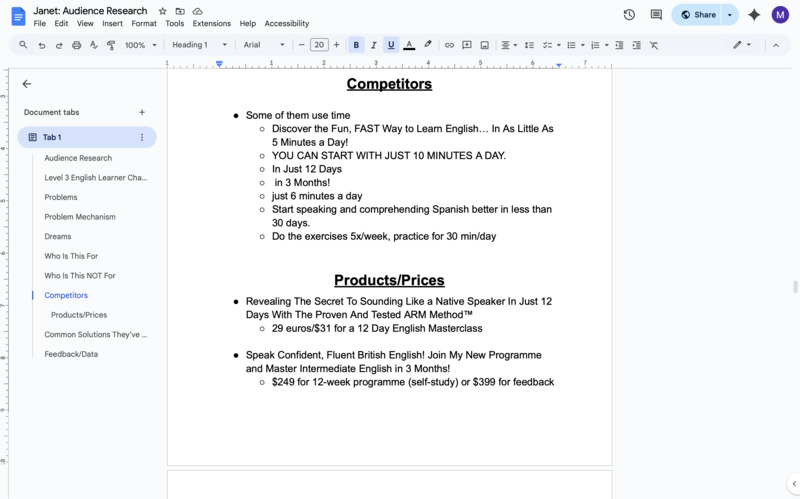Insert a link
Viewport: 800px width, 499px height.
pos(449,45)
